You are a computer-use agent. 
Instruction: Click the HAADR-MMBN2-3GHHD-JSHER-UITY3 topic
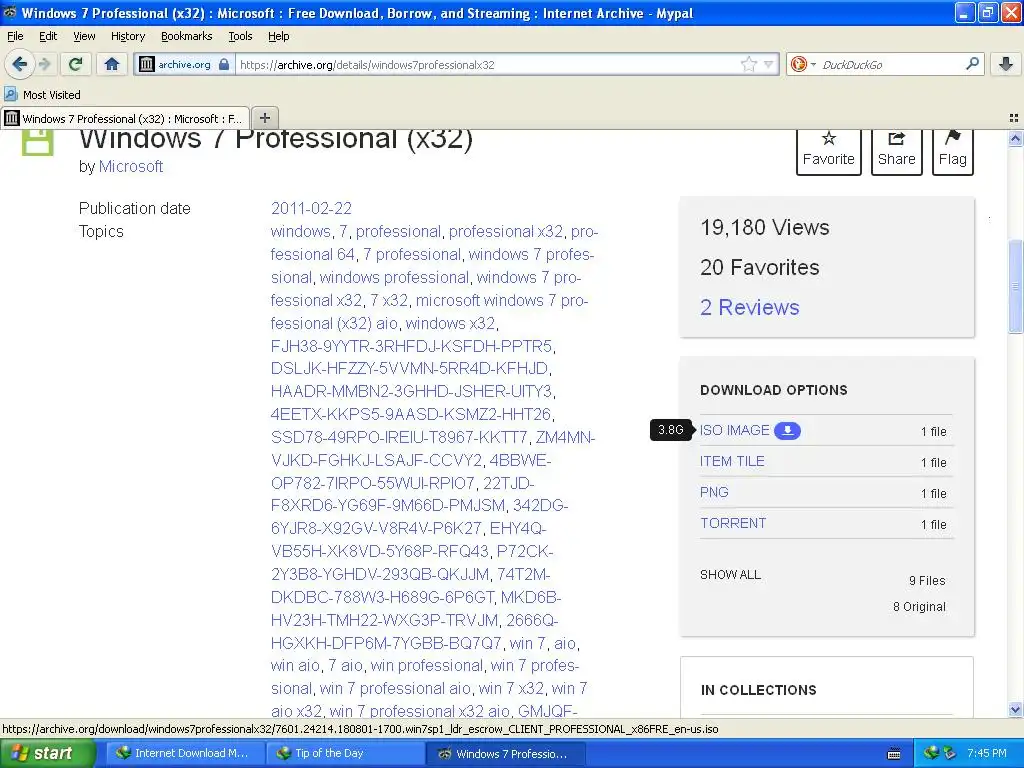point(411,391)
